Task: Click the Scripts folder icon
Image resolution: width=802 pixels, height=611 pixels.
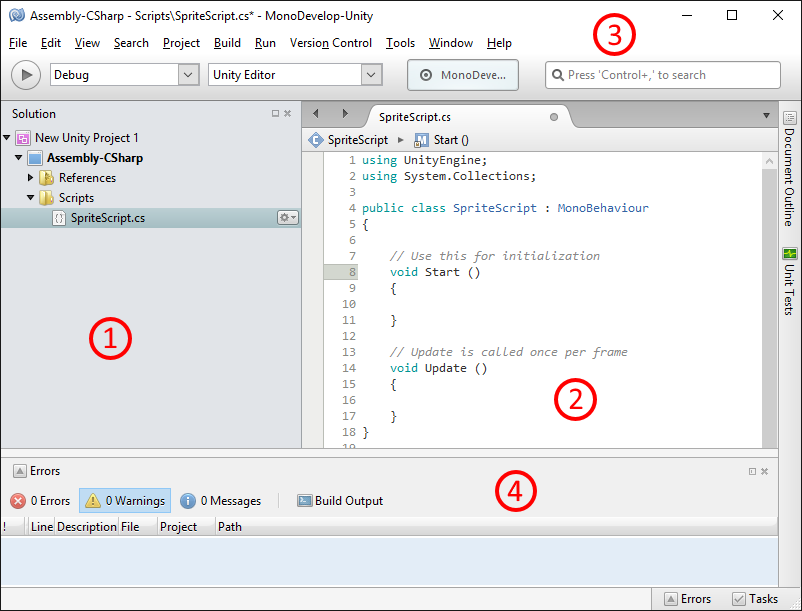Action: click(x=47, y=198)
